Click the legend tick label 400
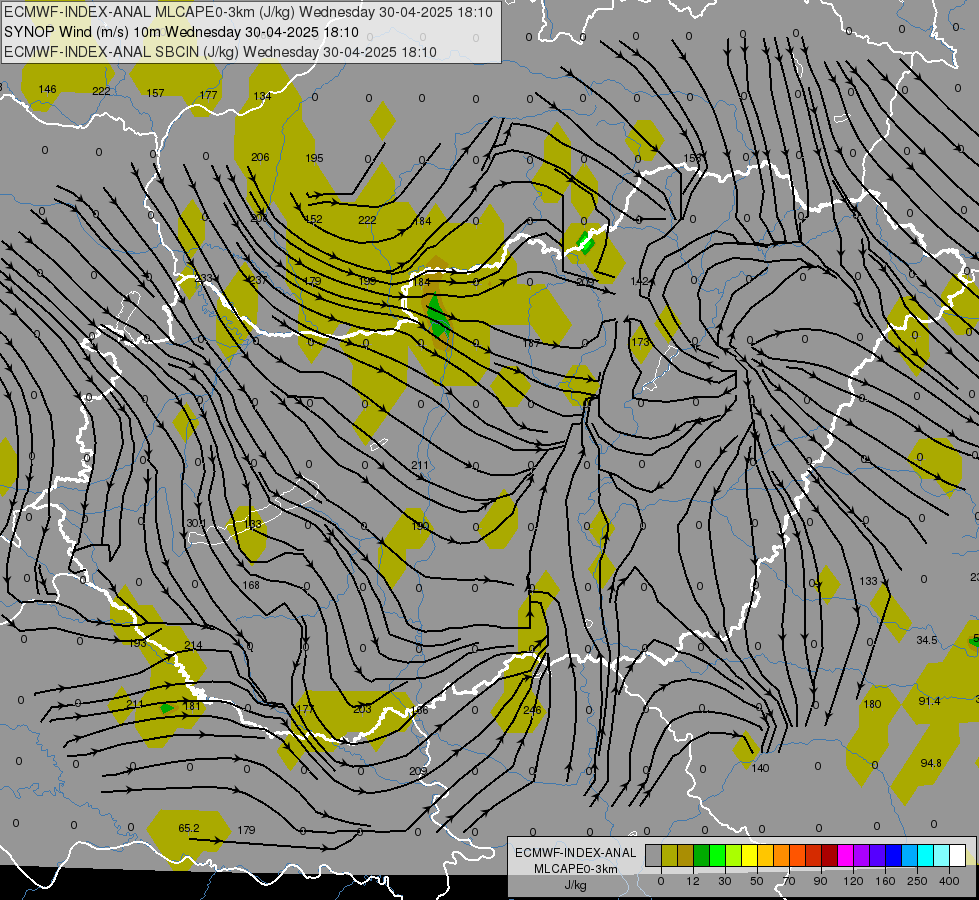The height and width of the screenshot is (900, 979). [x=949, y=881]
